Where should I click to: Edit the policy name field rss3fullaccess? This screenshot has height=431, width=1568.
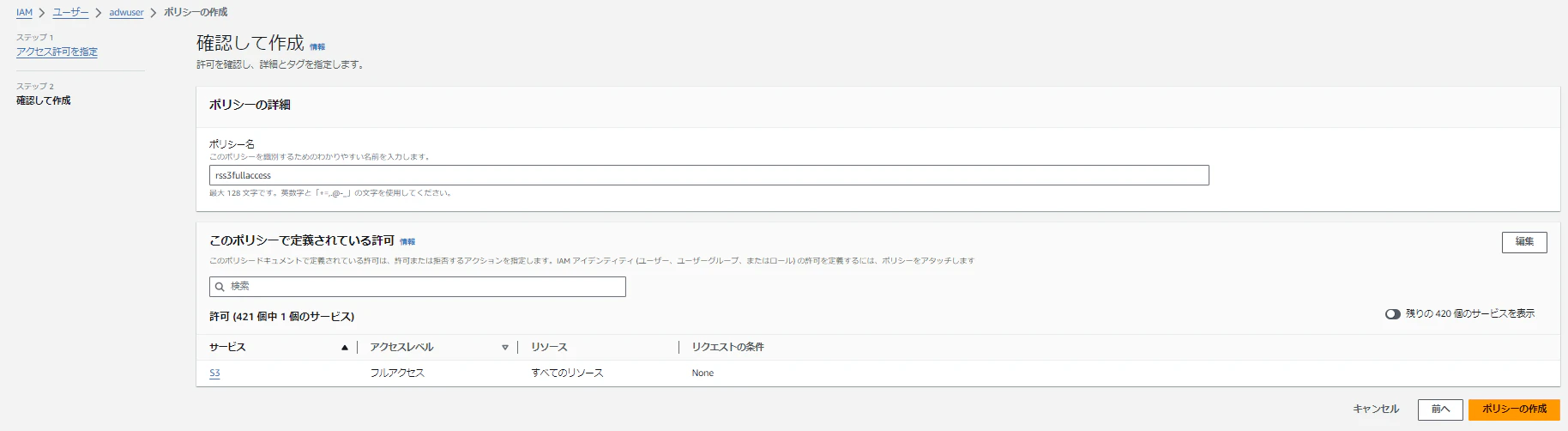[709, 175]
